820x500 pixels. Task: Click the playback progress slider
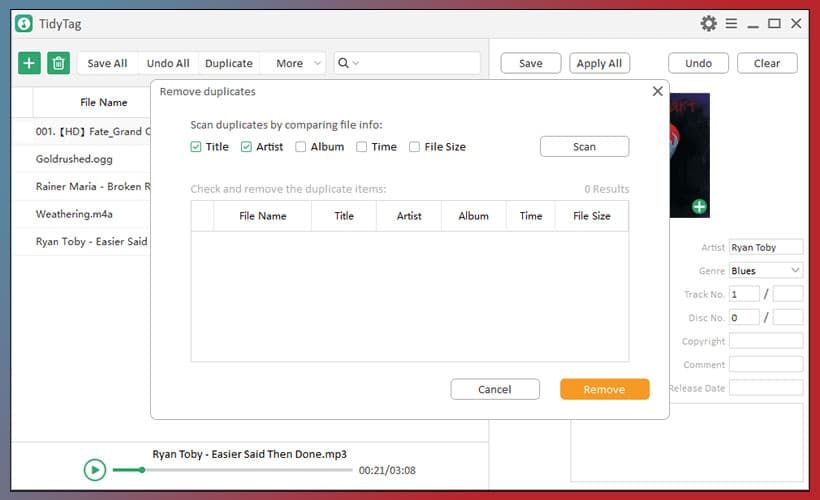pyautogui.click(x=233, y=470)
